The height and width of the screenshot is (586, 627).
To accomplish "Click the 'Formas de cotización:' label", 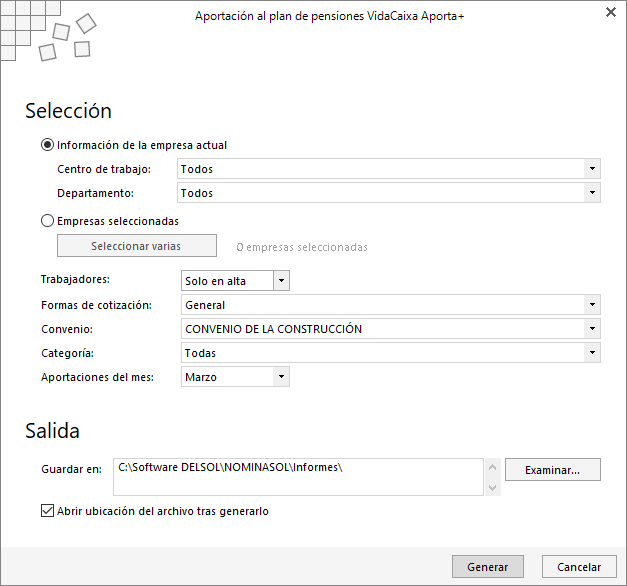I will 96,305.
